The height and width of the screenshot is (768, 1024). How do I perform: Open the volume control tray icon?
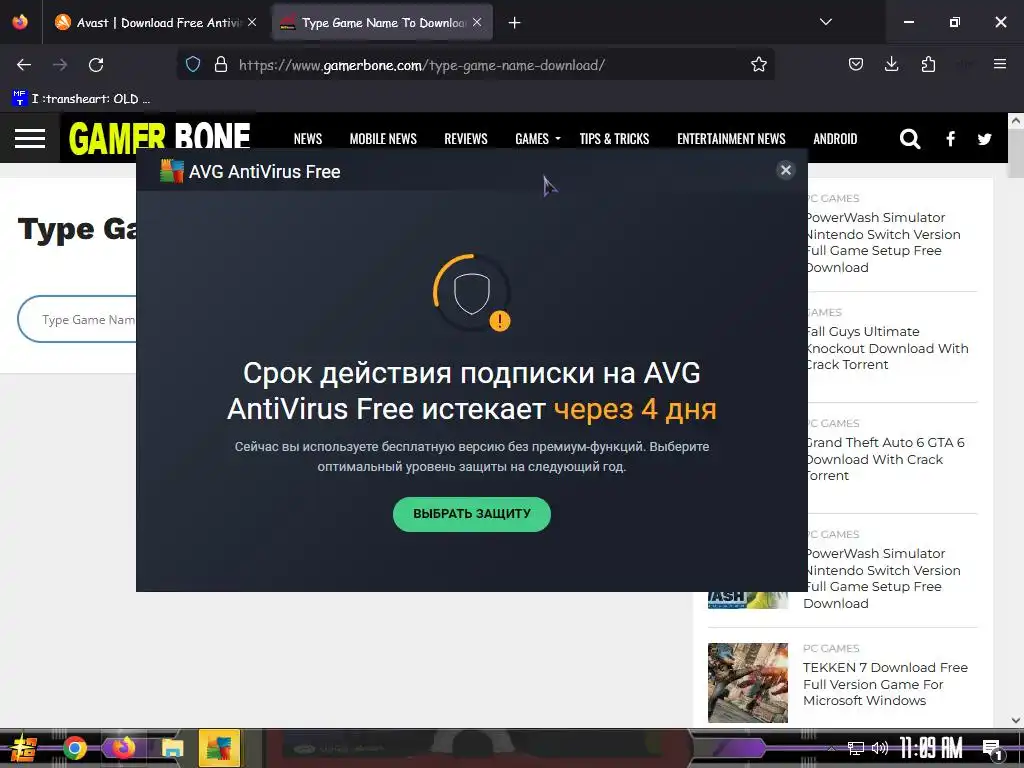coord(880,748)
